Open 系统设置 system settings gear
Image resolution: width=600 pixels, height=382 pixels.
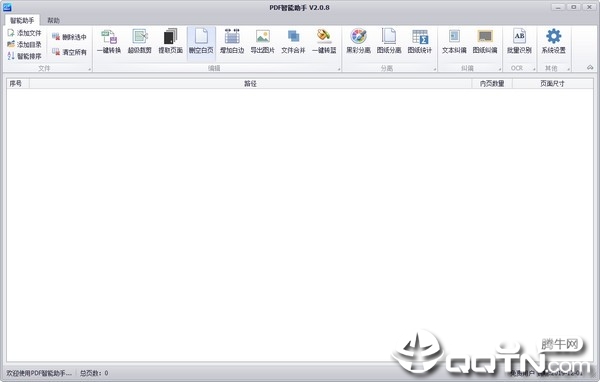553,42
